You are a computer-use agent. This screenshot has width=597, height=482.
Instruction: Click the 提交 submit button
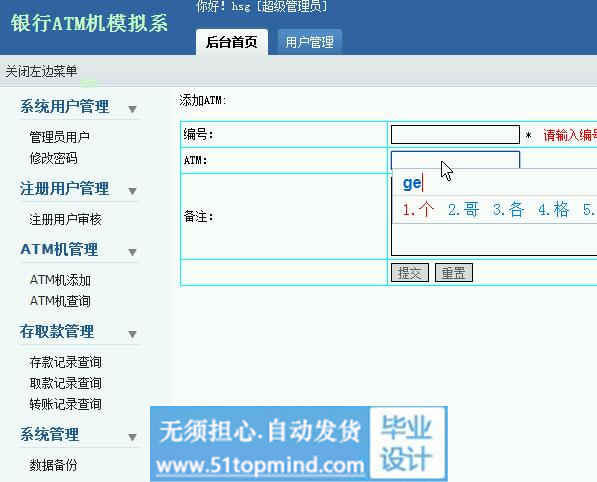pyautogui.click(x=410, y=273)
